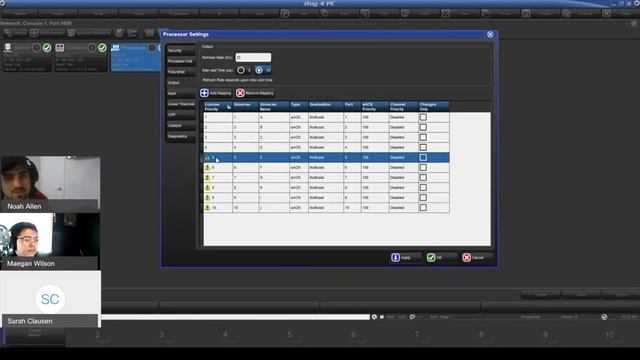Click green check status on Server node
640x360 pixels.
47,48
